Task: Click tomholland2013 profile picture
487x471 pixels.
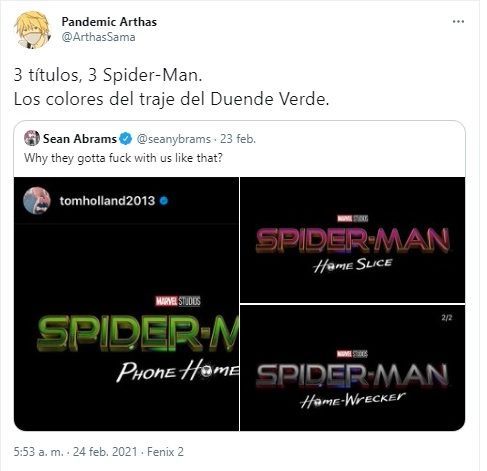Action: tap(37, 201)
